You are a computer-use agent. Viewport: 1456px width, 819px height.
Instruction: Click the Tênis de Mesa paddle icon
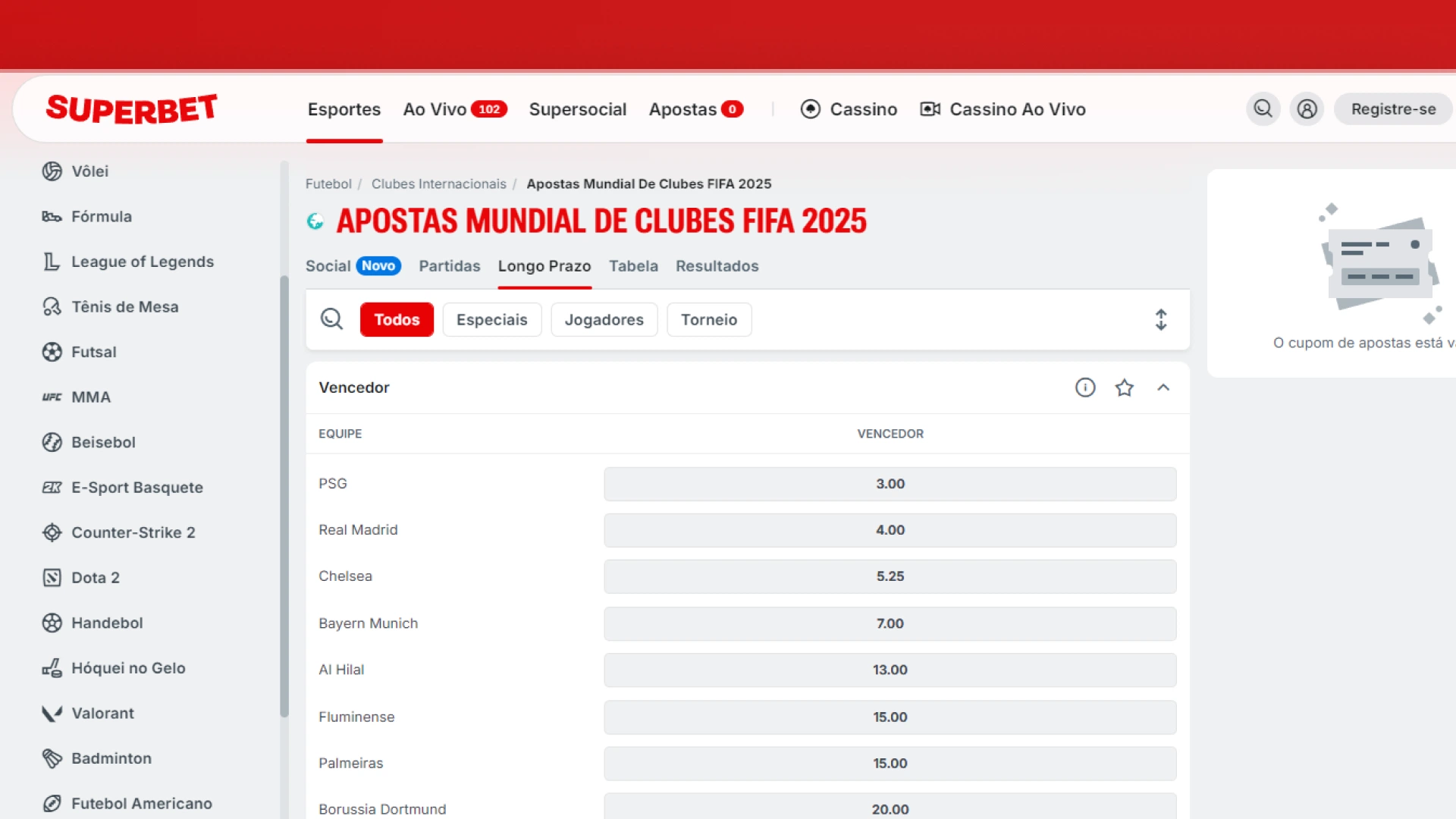pyautogui.click(x=52, y=307)
